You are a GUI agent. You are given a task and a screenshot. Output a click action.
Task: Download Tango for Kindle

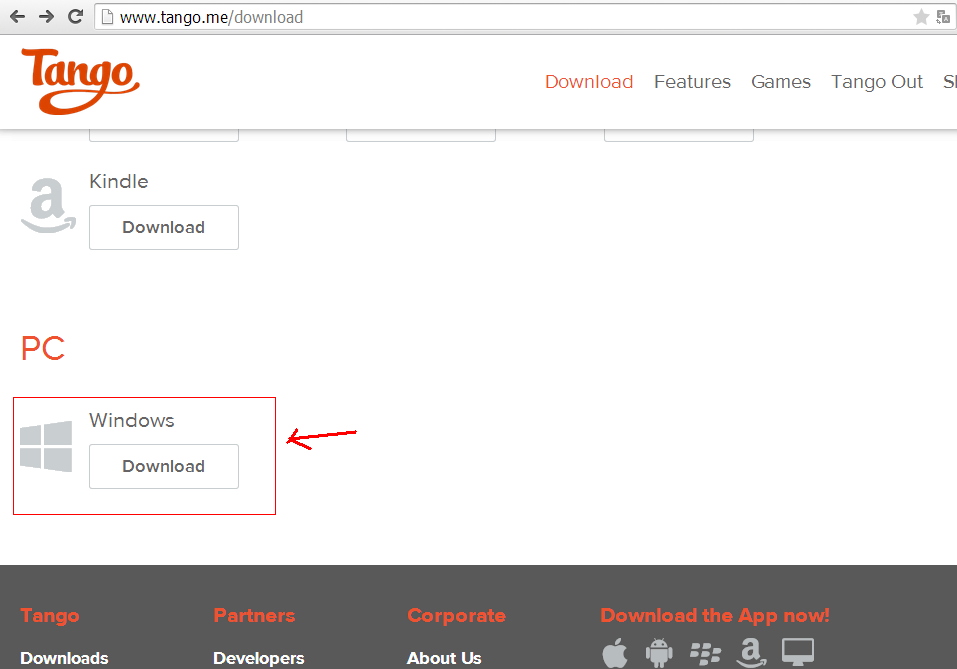[164, 227]
